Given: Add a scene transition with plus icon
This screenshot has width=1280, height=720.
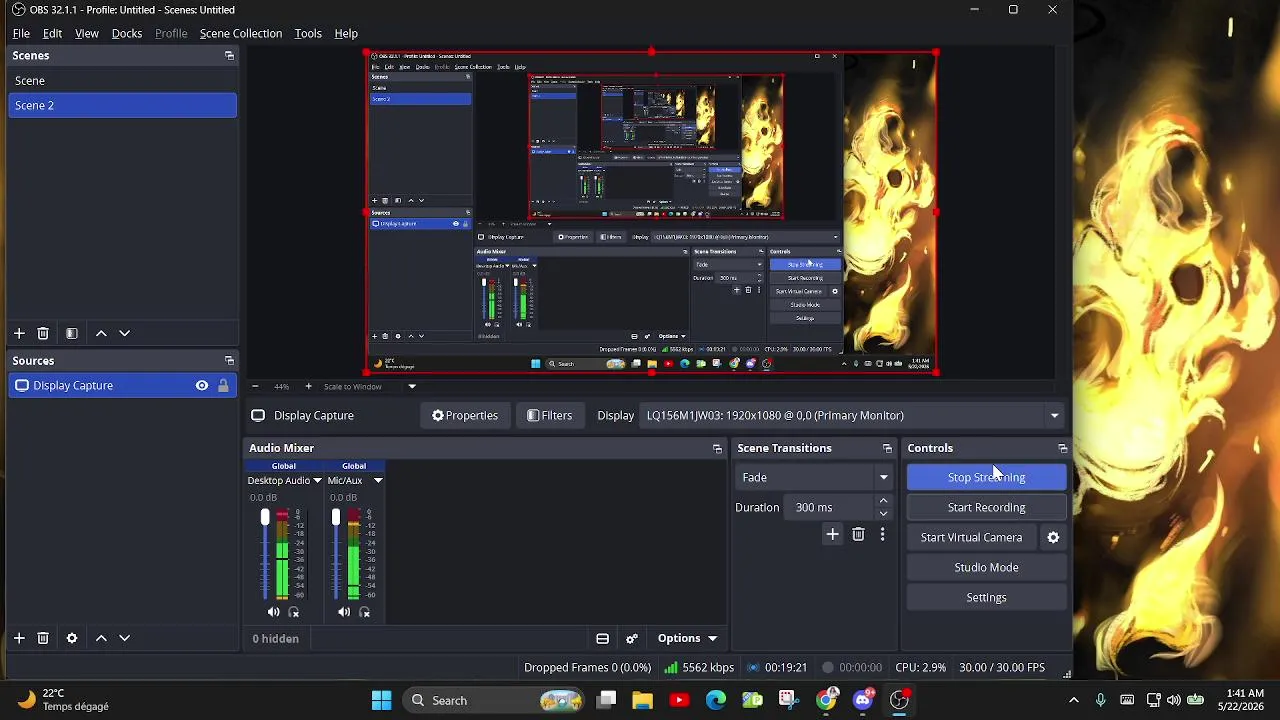Looking at the screenshot, I should (x=832, y=535).
